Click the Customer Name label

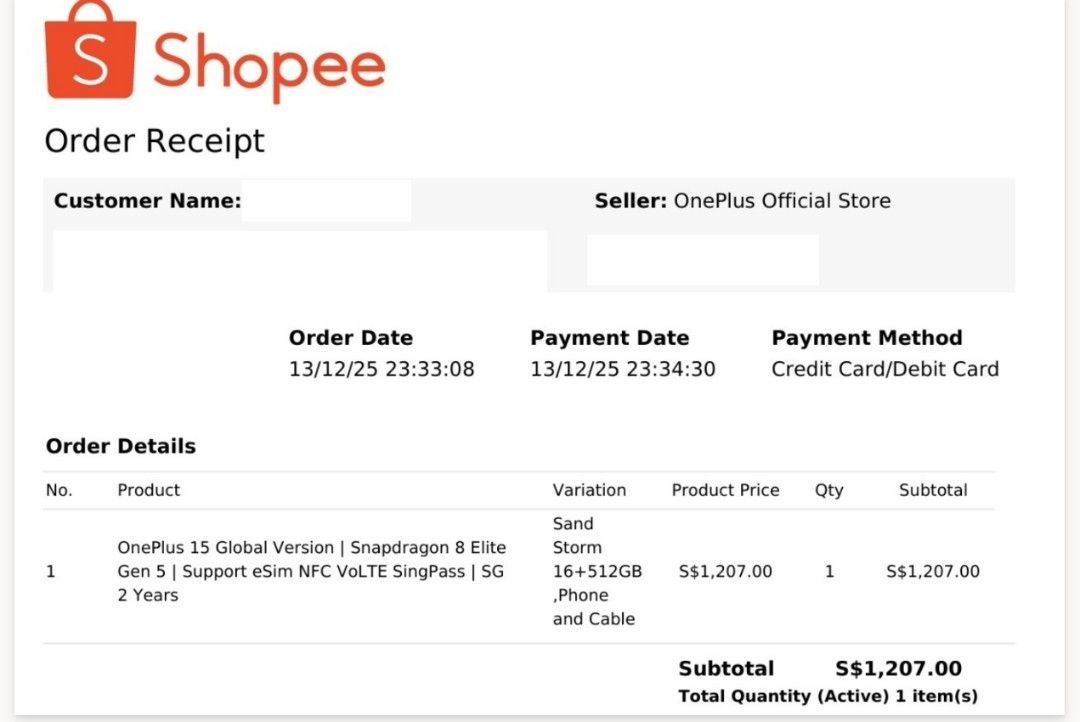point(147,201)
